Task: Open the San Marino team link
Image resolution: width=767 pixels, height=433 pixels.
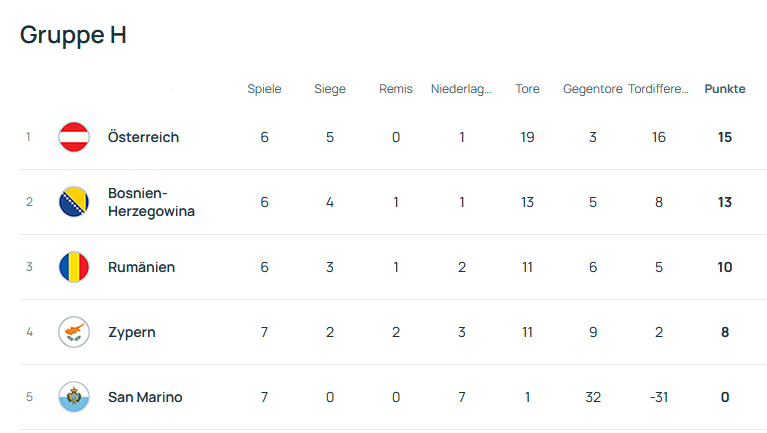Action: click(x=145, y=397)
